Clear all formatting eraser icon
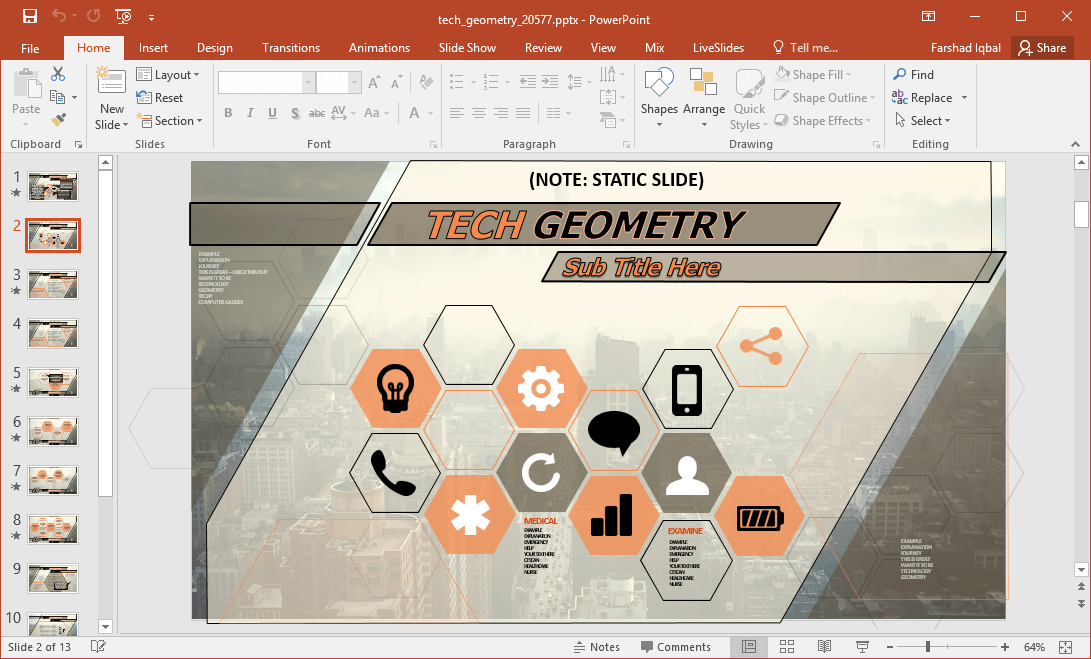The height and width of the screenshot is (659, 1091). (x=427, y=83)
